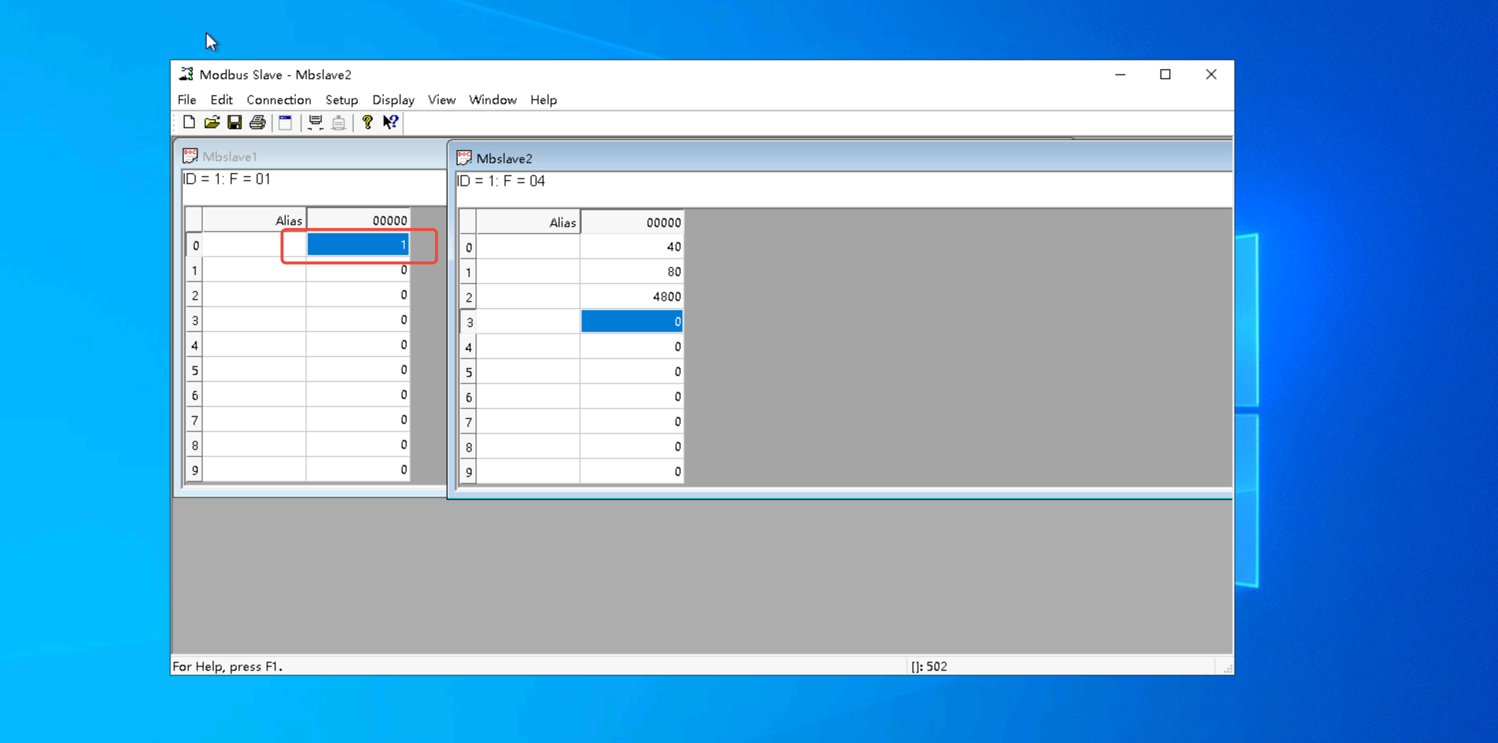
Task: Click row header 0 in Mbslave1
Action: (194, 245)
